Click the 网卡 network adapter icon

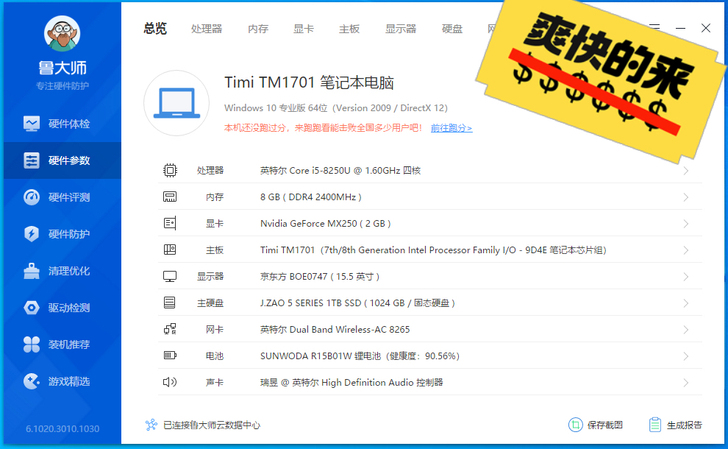[x=170, y=329]
